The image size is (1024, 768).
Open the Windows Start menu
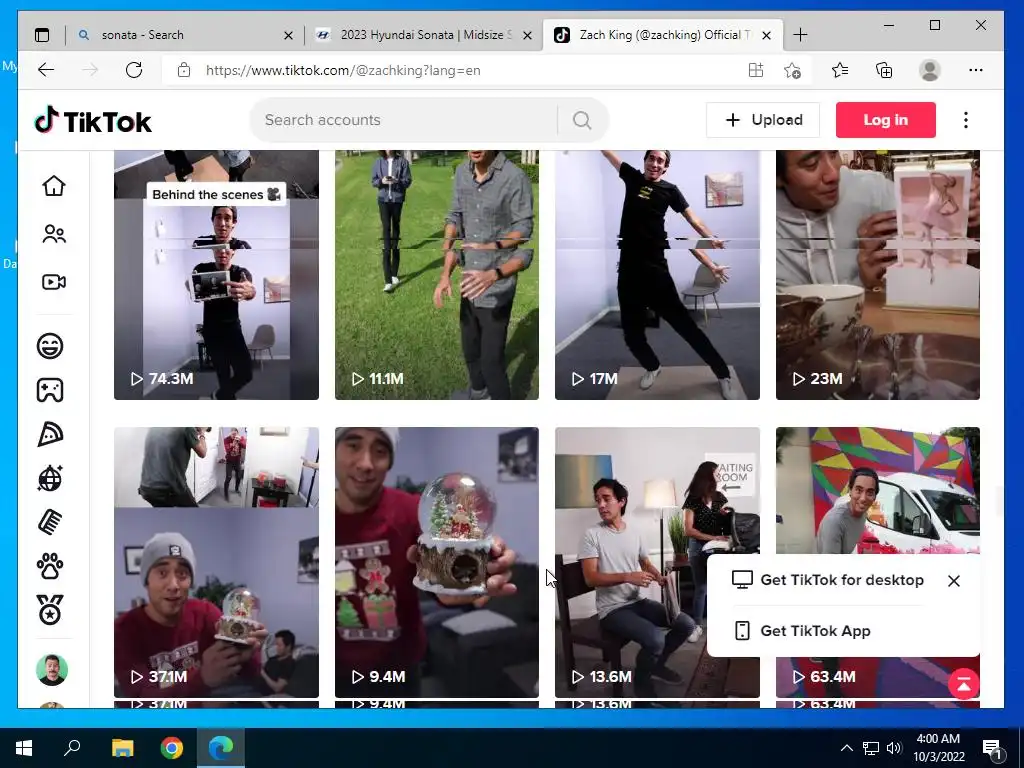24,748
